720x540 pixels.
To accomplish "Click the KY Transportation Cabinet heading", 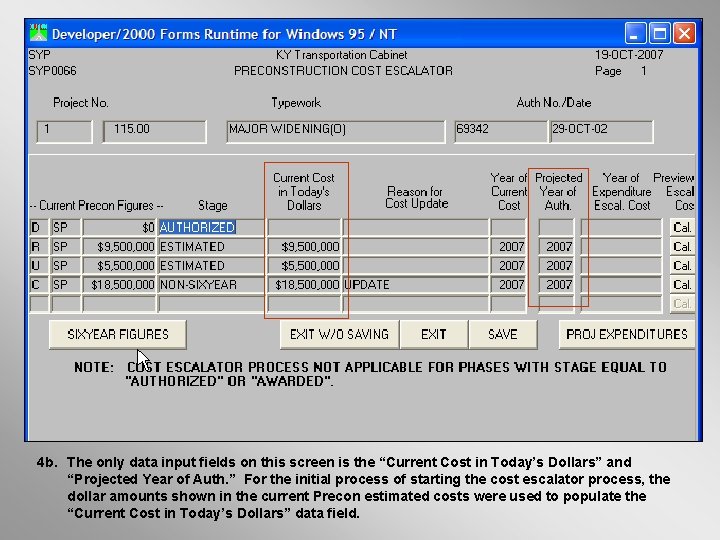I will 342,55.
